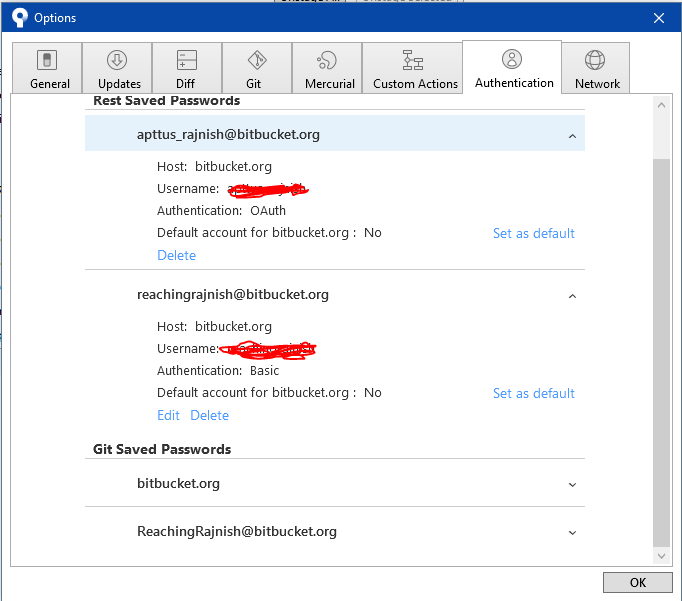Image resolution: width=682 pixels, height=601 pixels.
Task: Switch to the Network tab label
Action: [597, 83]
